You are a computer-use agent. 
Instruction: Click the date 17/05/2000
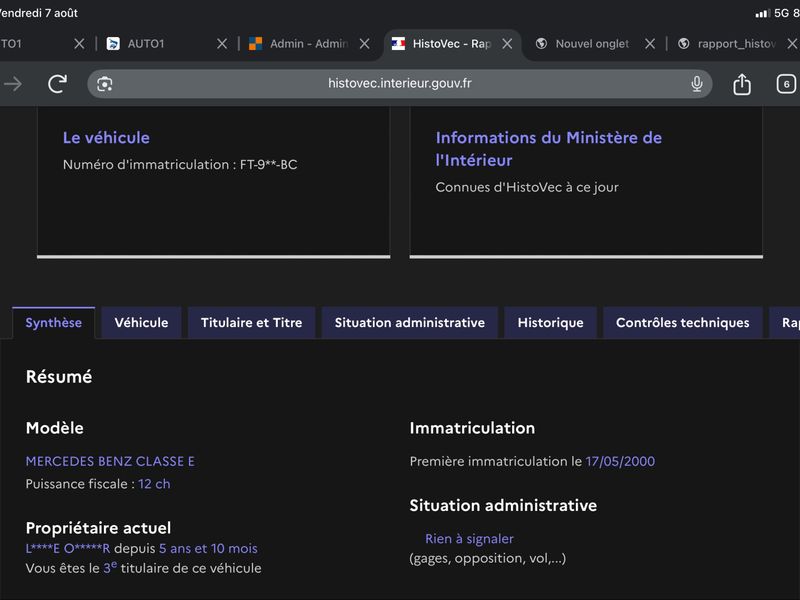[x=620, y=461]
